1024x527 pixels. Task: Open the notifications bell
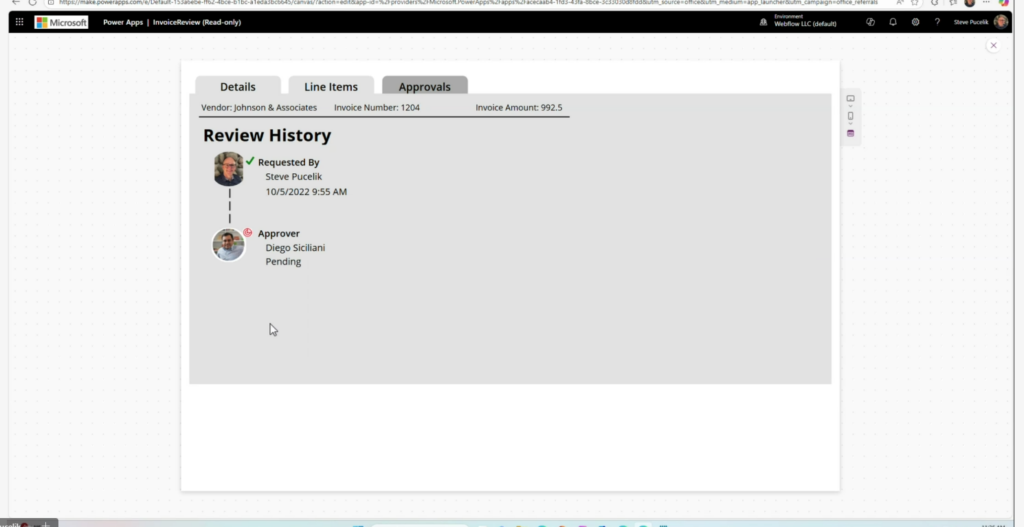pyautogui.click(x=893, y=22)
